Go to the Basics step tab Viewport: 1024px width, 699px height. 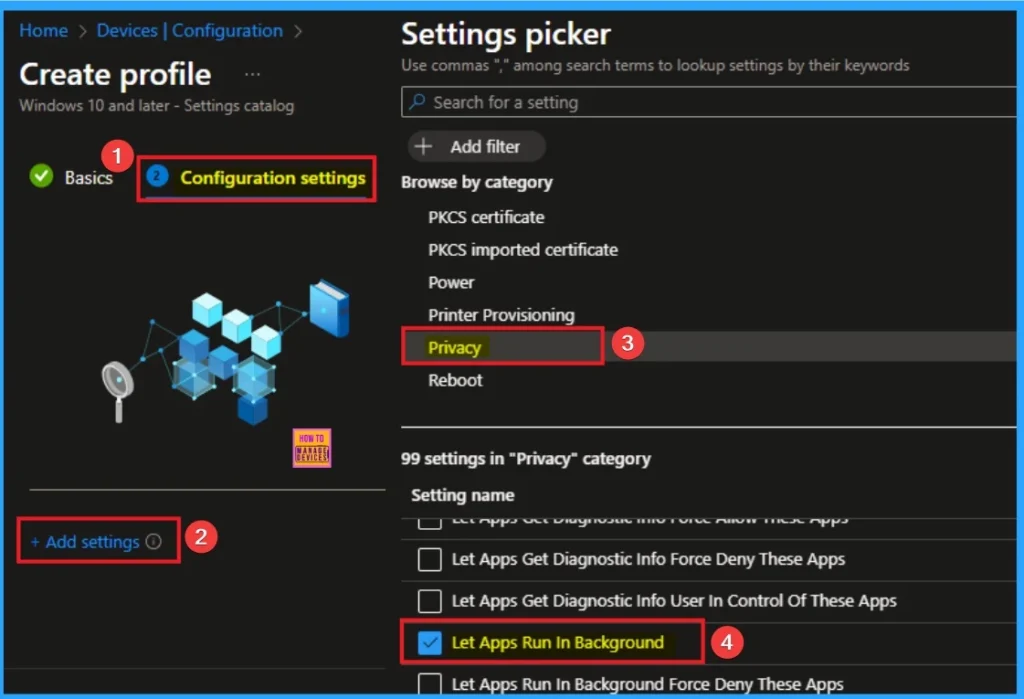point(88,178)
